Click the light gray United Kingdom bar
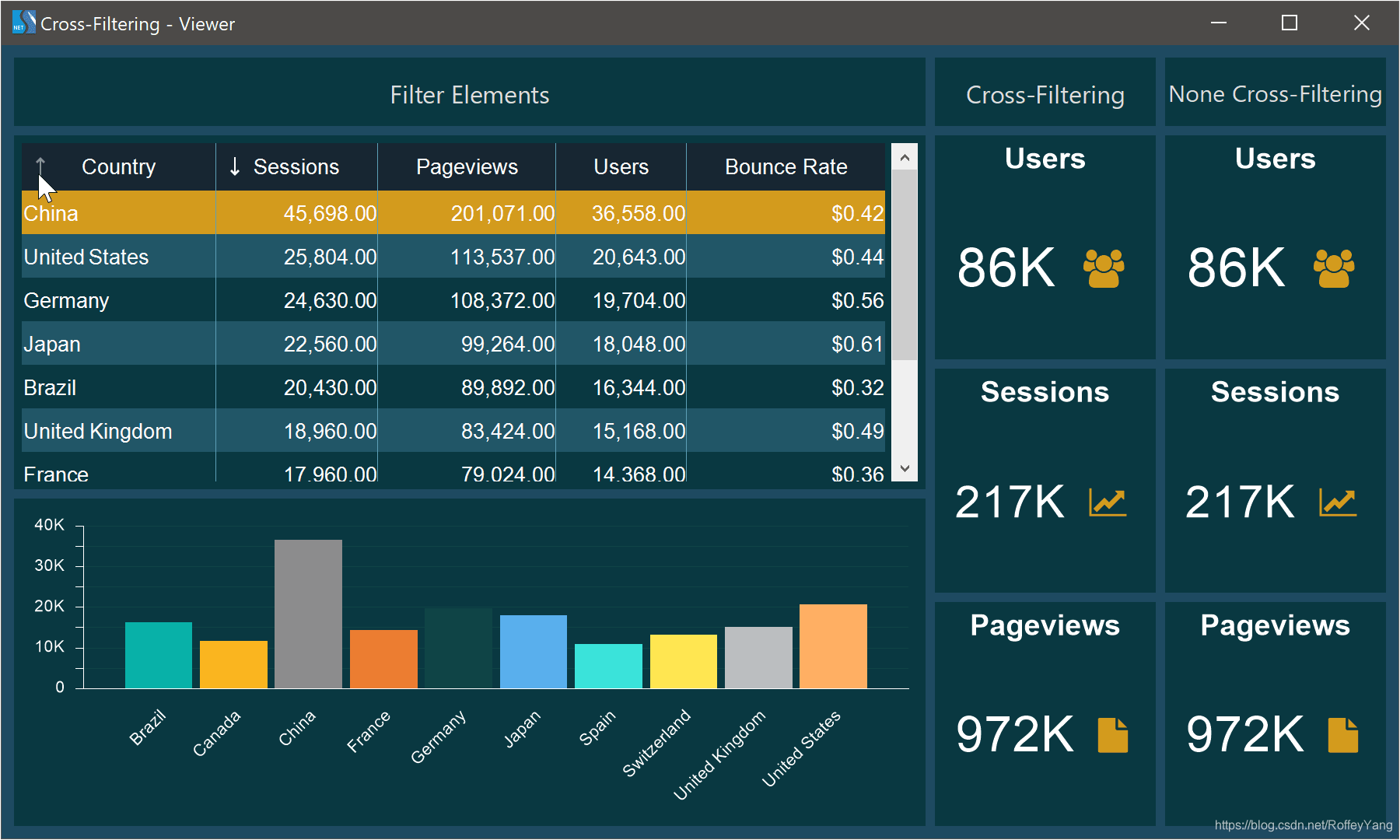This screenshot has width=1400, height=840. point(758,657)
